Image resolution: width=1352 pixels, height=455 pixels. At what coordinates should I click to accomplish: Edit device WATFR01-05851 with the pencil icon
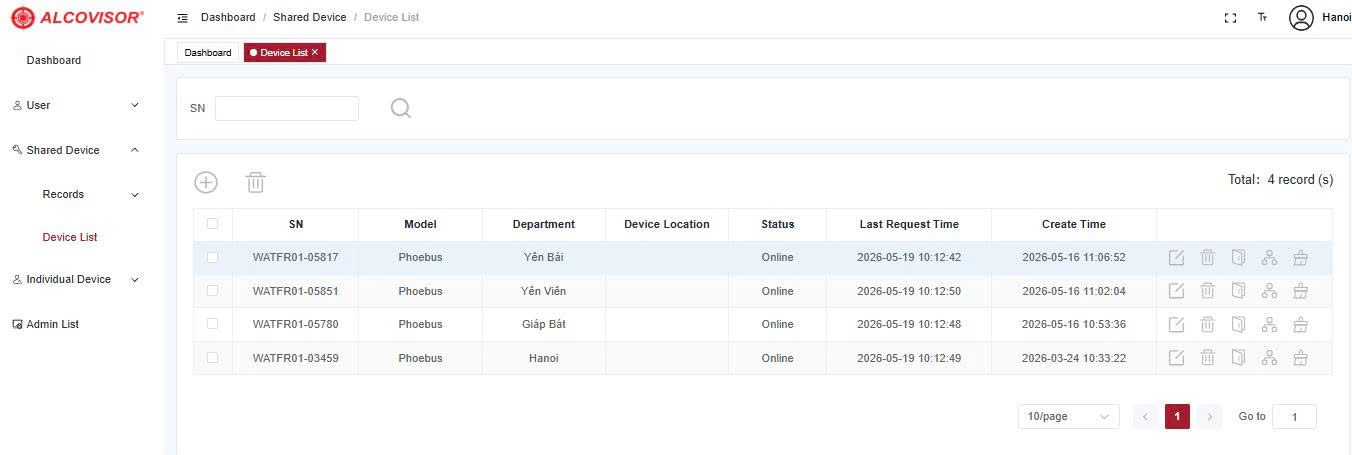point(1177,291)
